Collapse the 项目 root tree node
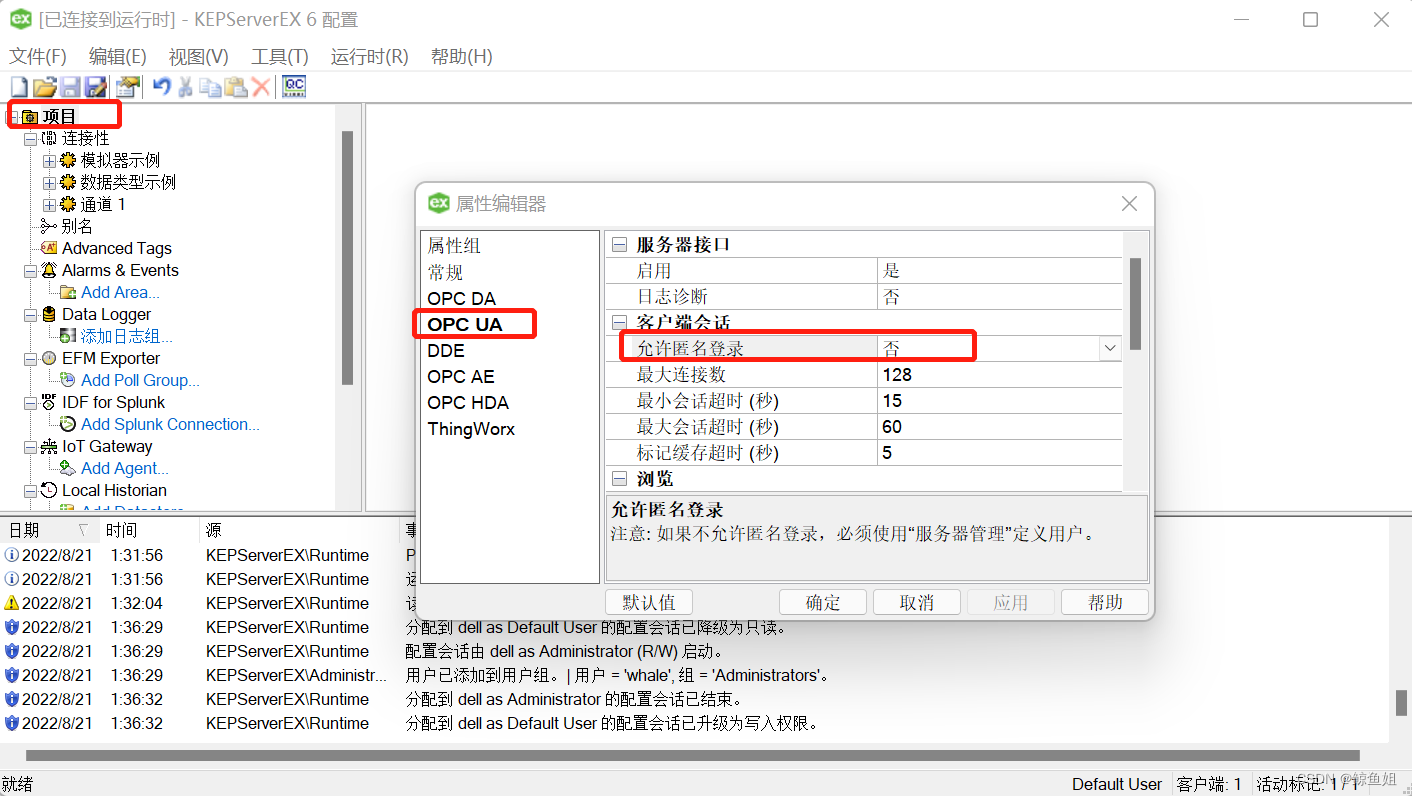This screenshot has height=796, width=1412. pos(11,117)
